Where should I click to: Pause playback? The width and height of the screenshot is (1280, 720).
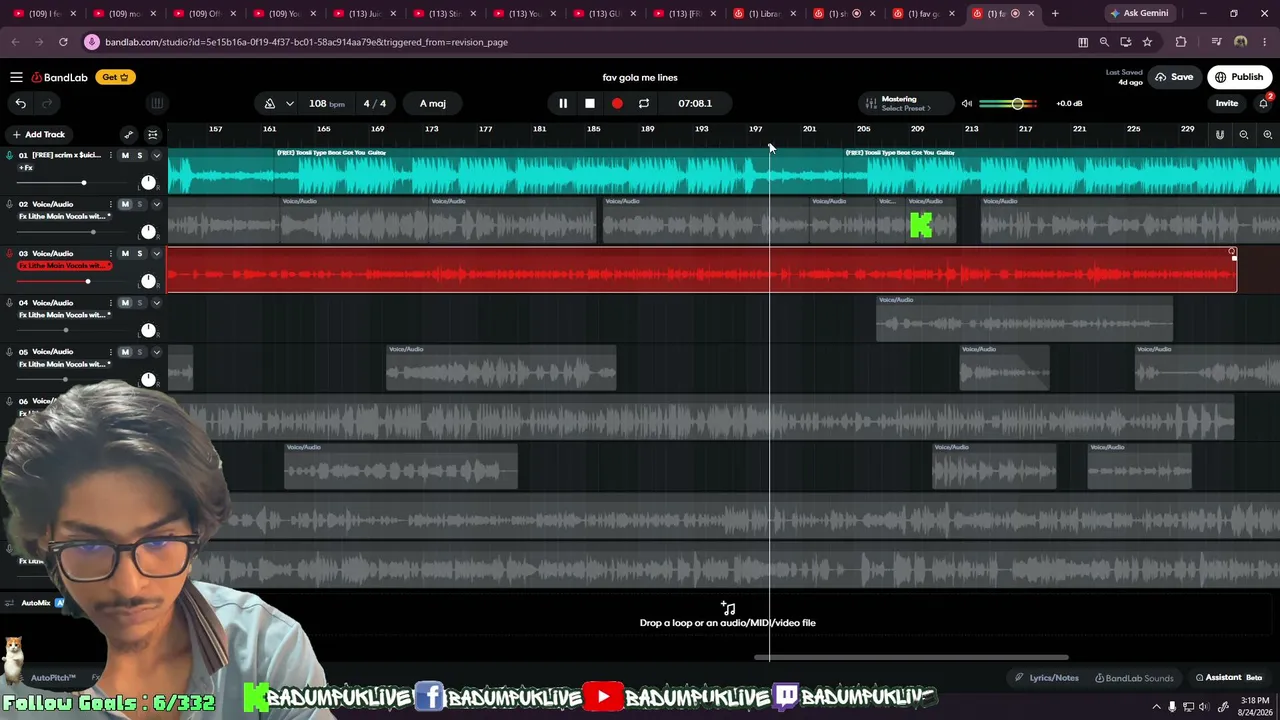563,103
